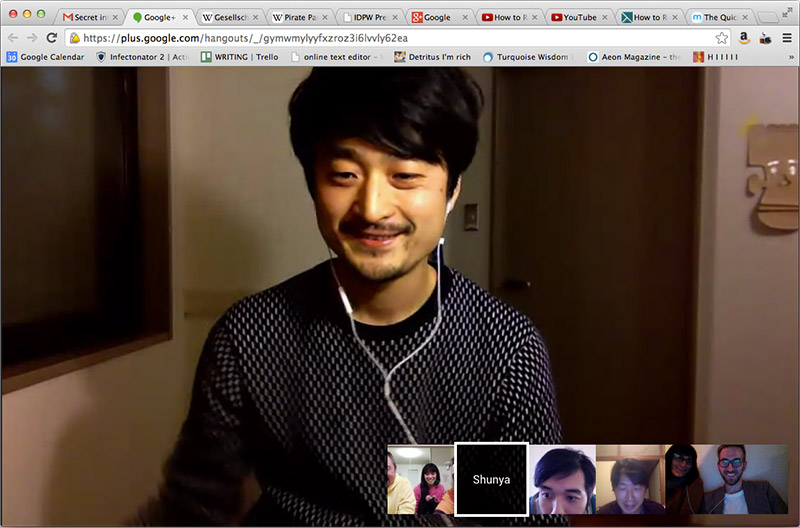
Task: Open the WRITING | Trello bookmark
Action: coord(240,57)
